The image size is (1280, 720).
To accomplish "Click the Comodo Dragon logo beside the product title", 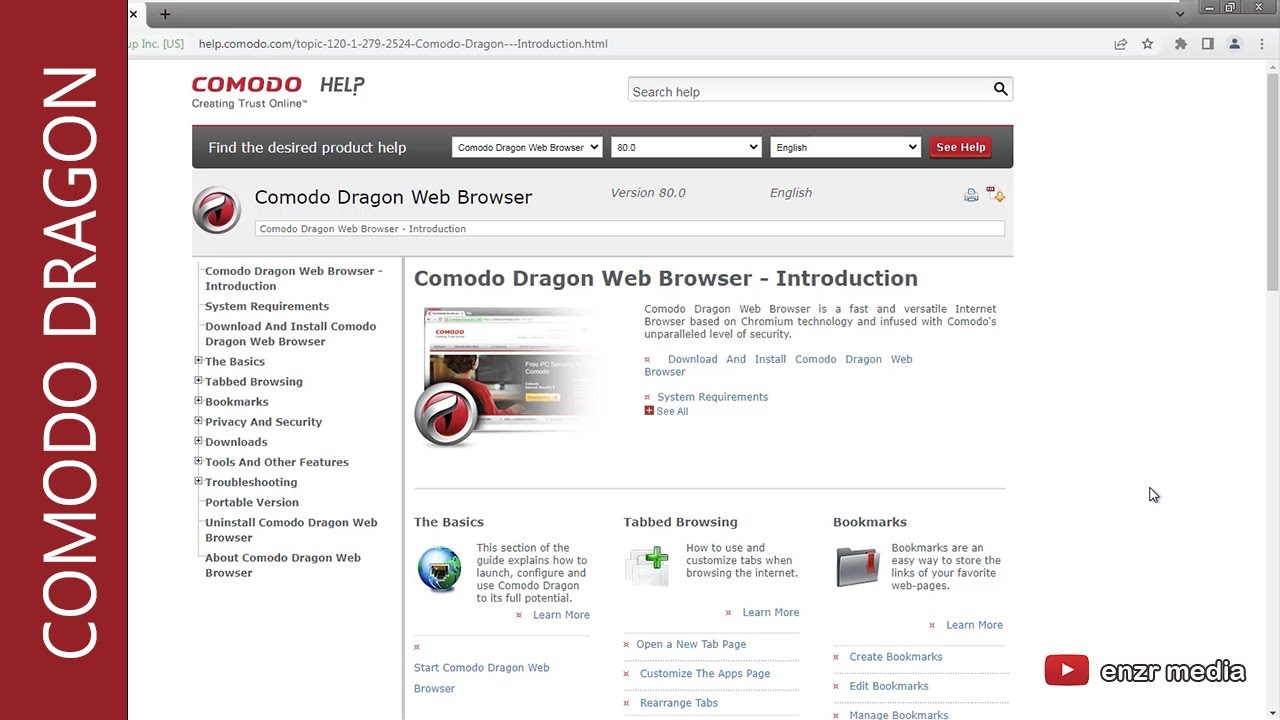I will (216, 210).
